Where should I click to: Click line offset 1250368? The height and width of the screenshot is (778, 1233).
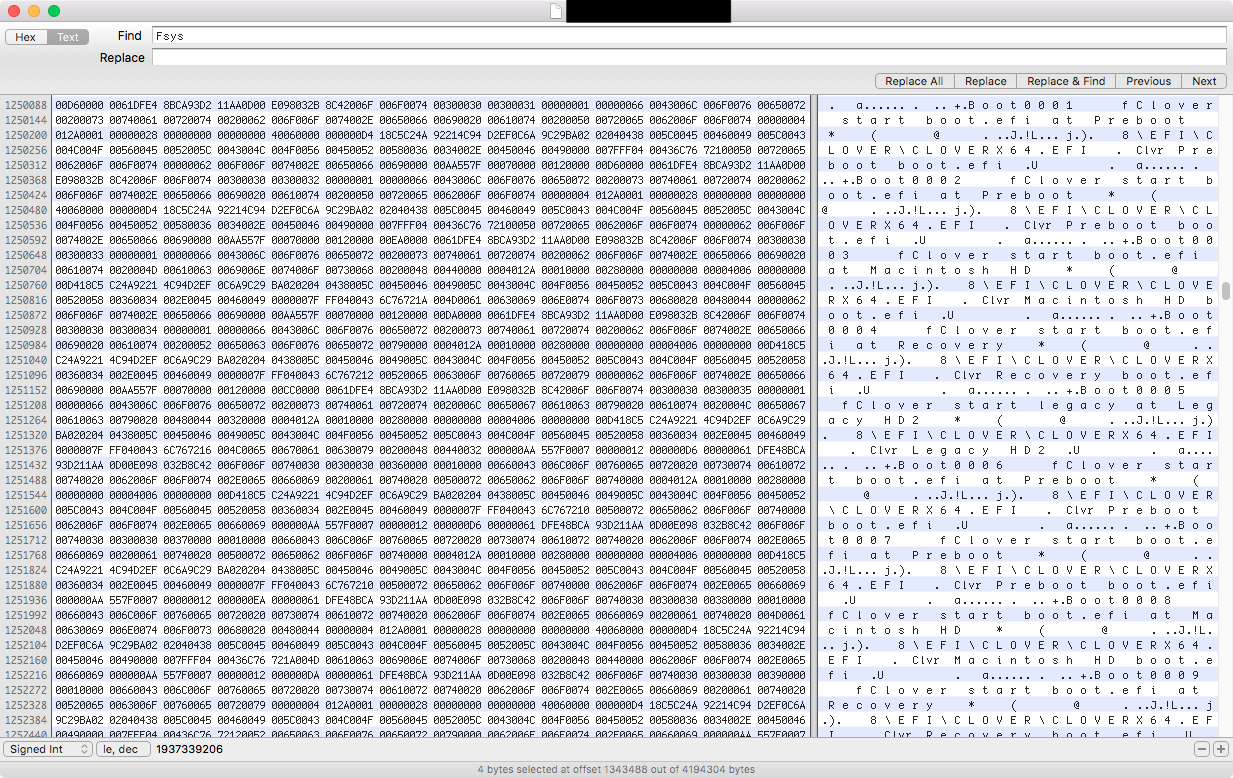(x=25, y=180)
